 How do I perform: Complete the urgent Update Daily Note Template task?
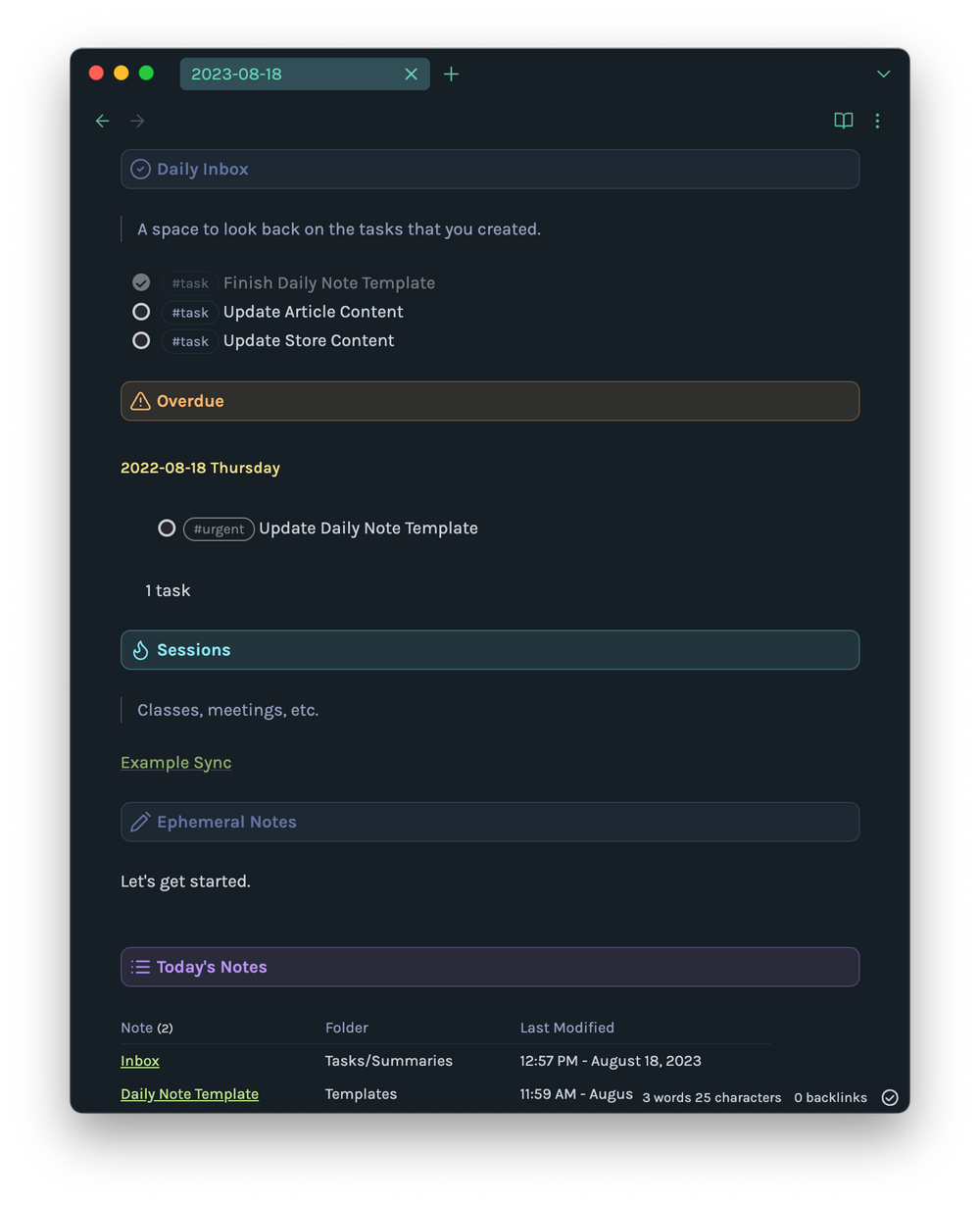[x=167, y=528]
